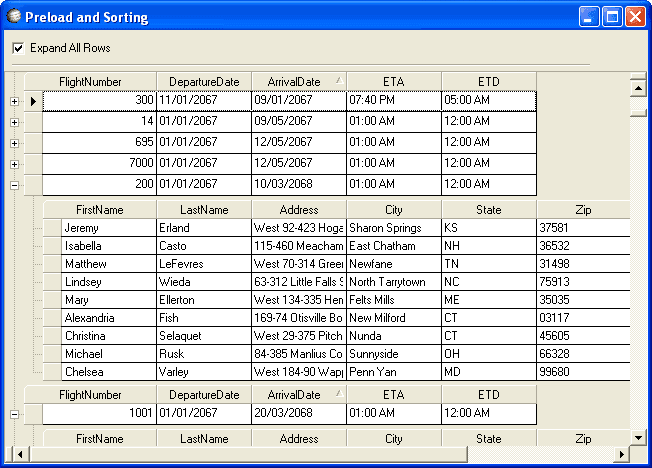Viewport: 652px width, 468px height.
Task: Click sort arrow in top ArrivalDate header
Action: (x=339, y=80)
